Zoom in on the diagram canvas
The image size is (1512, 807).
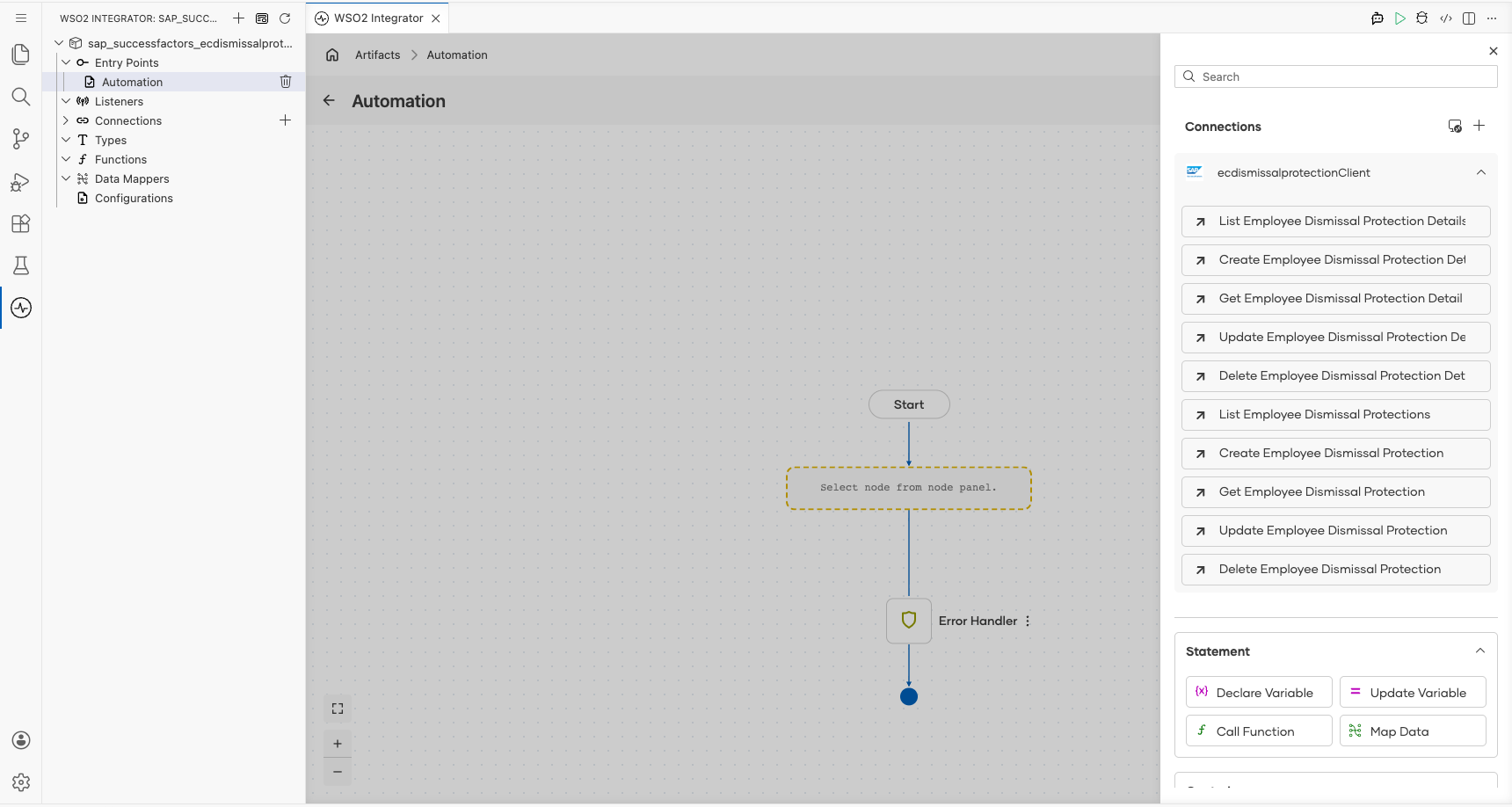click(338, 744)
